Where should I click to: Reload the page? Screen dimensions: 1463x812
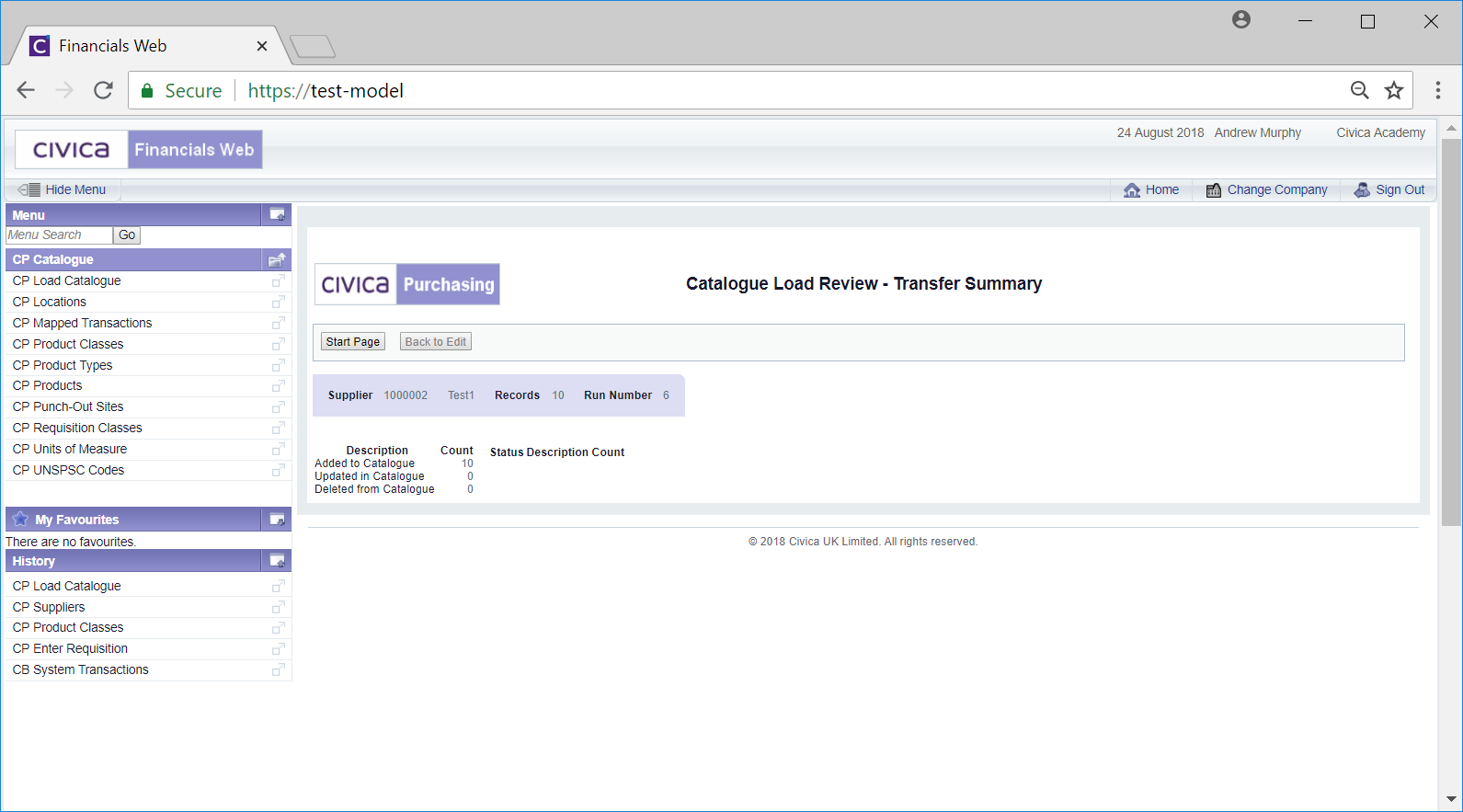(103, 90)
